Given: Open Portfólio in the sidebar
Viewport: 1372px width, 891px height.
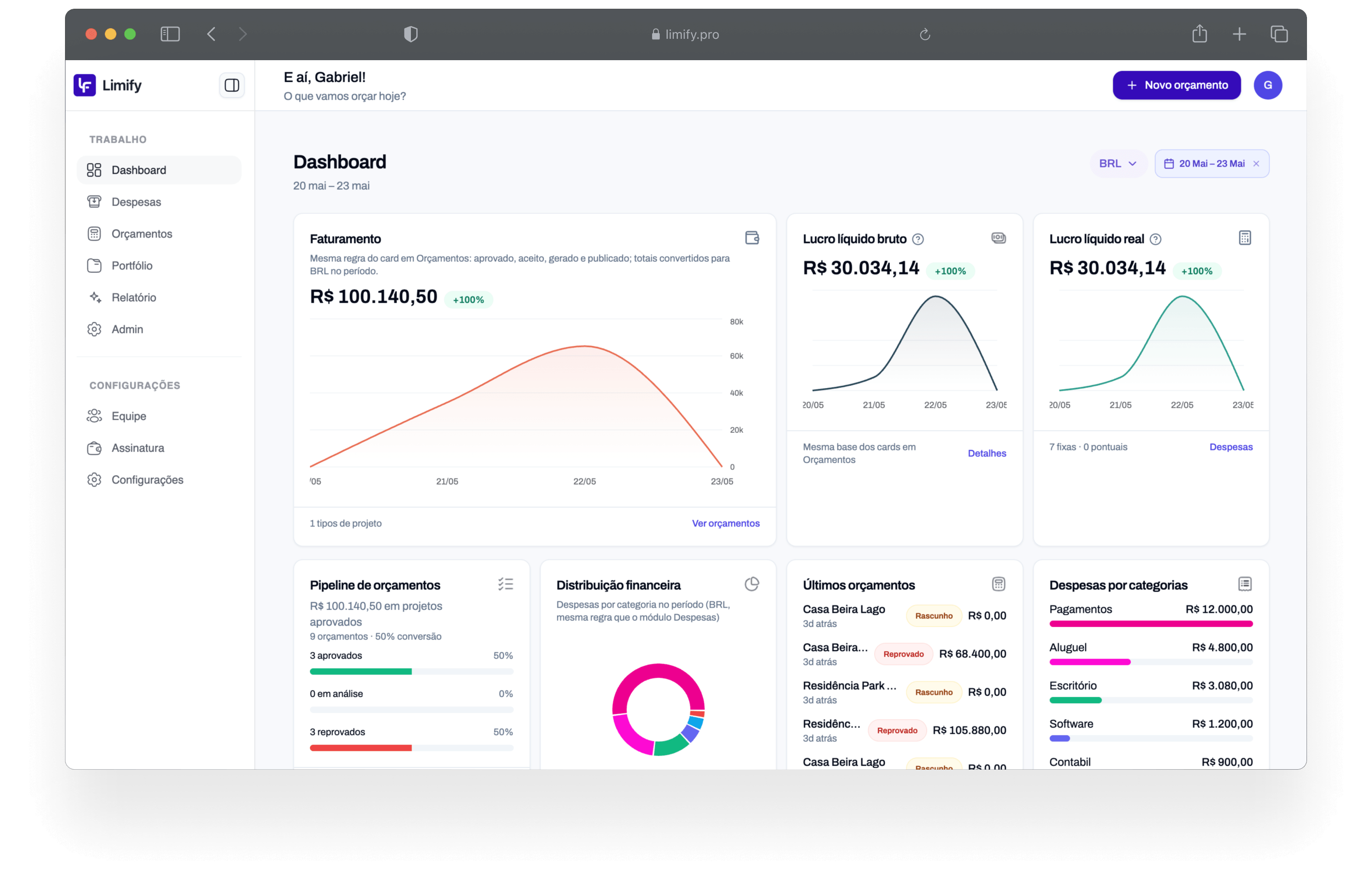Looking at the screenshot, I should point(159,265).
